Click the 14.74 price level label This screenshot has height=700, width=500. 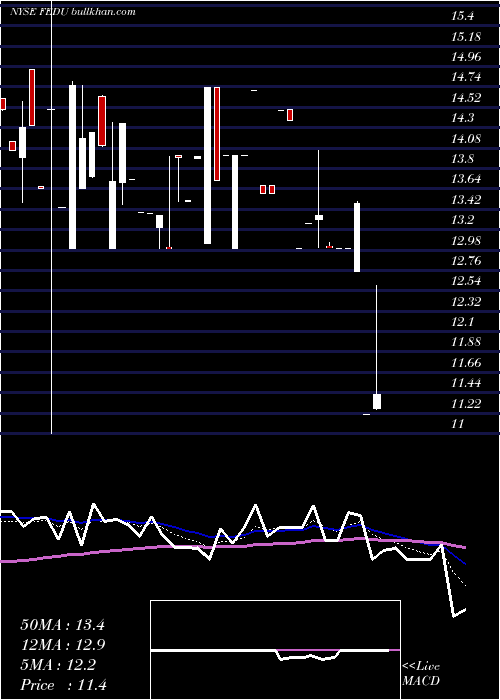point(466,77)
